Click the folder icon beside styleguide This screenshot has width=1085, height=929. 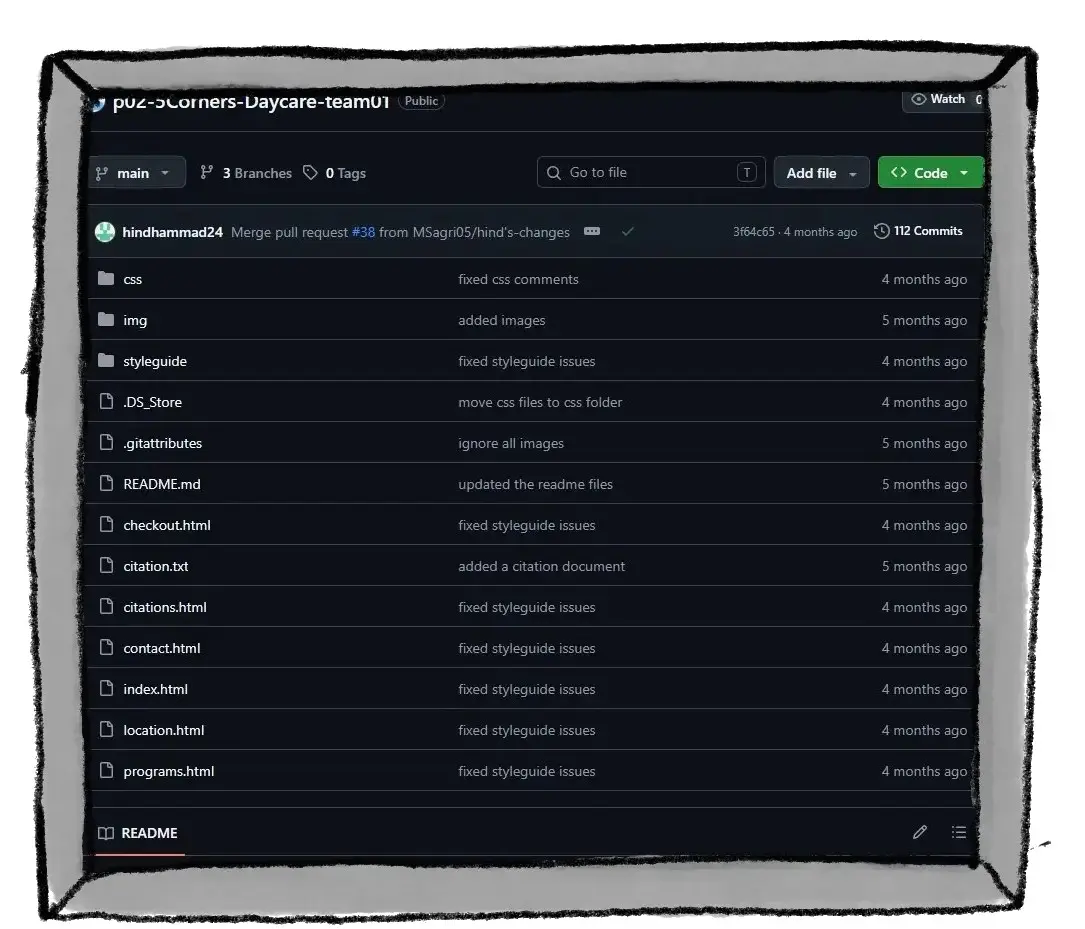pyautogui.click(x=106, y=360)
